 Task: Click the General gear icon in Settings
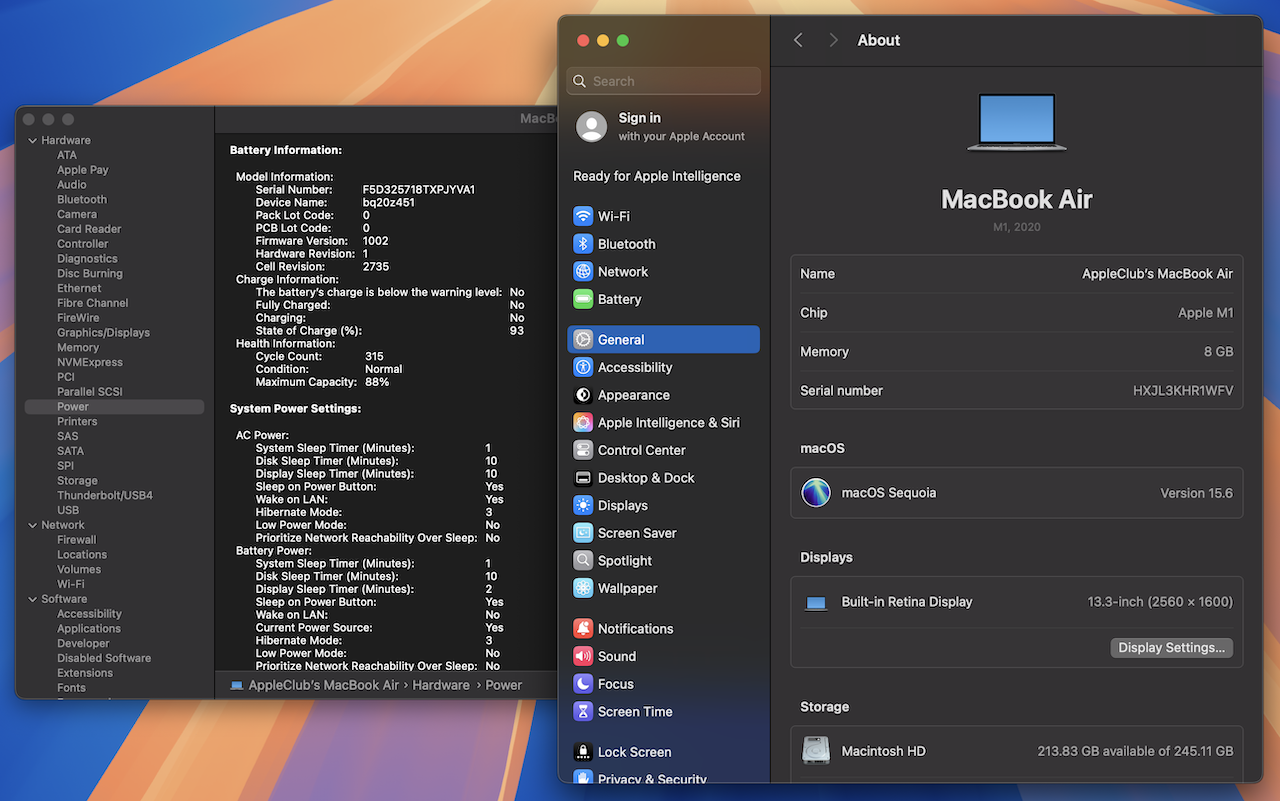point(583,340)
